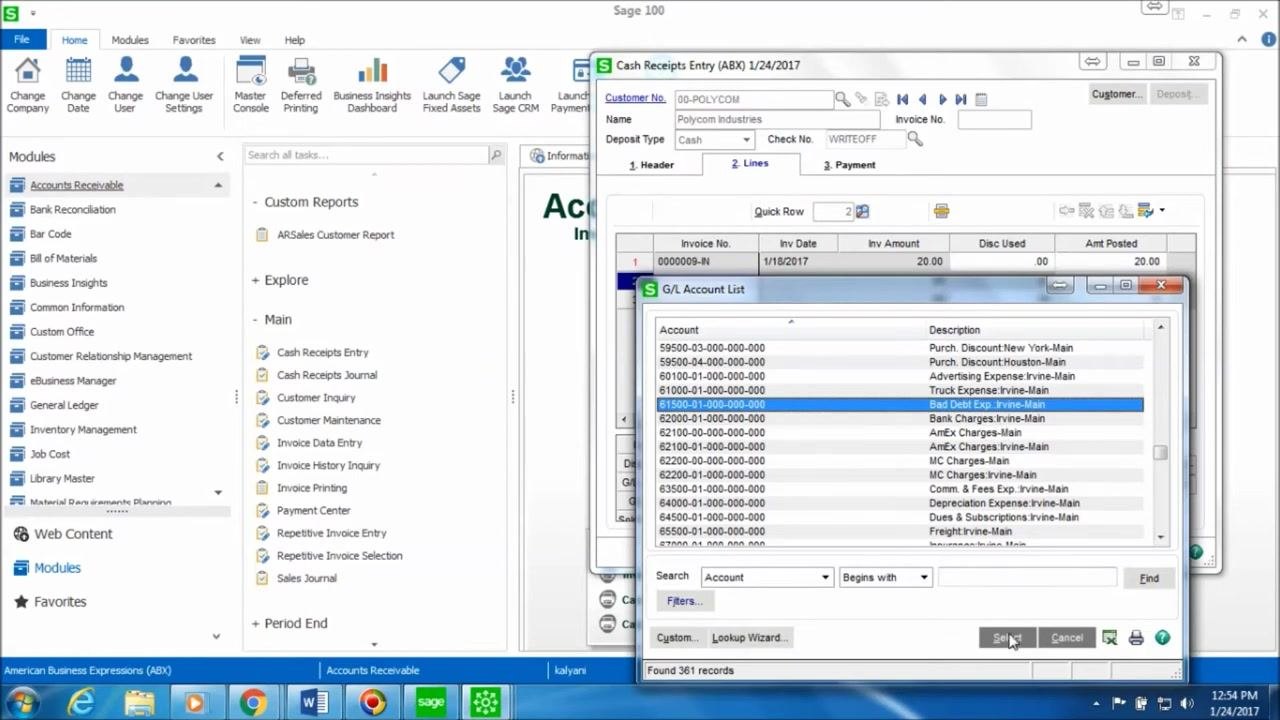Launch Sage Fixed Assets
Viewport: 1280px width, 720px height.
(x=451, y=85)
